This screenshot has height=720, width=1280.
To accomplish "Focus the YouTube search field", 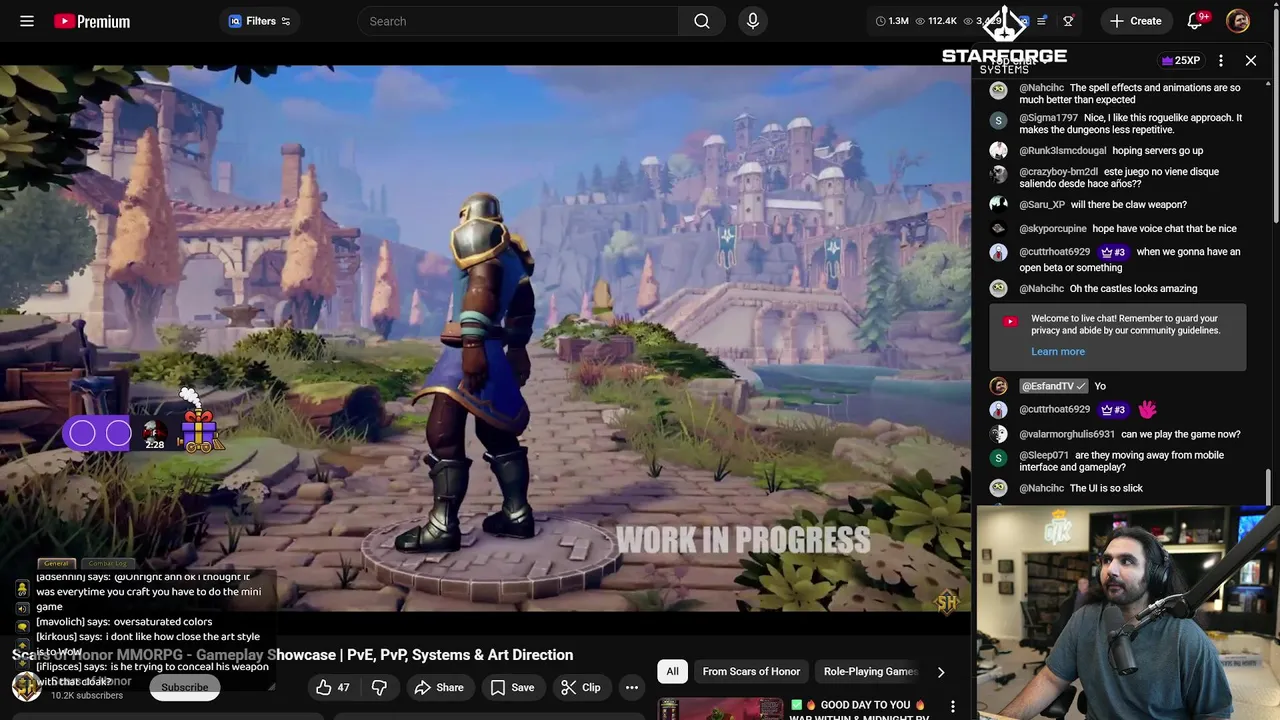I will pyautogui.click(x=517, y=21).
